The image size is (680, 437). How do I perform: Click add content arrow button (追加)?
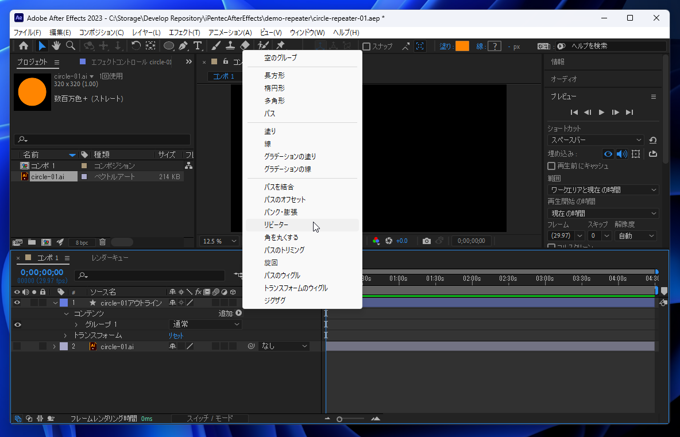[x=239, y=313]
